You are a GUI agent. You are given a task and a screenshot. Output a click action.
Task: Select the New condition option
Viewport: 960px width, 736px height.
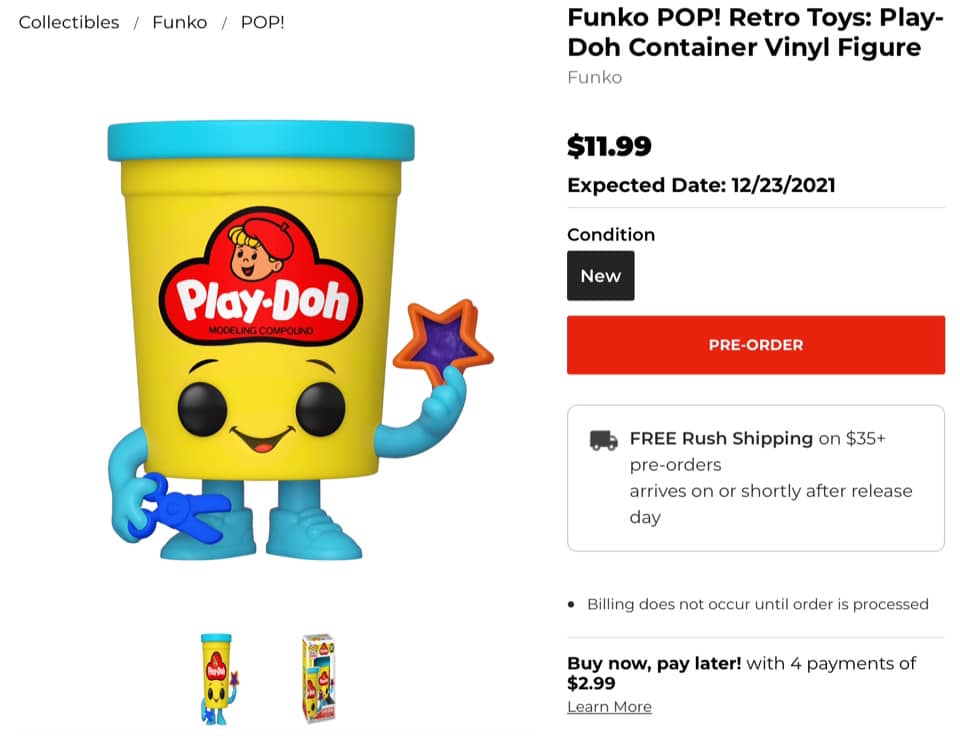click(x=600, y=276)
